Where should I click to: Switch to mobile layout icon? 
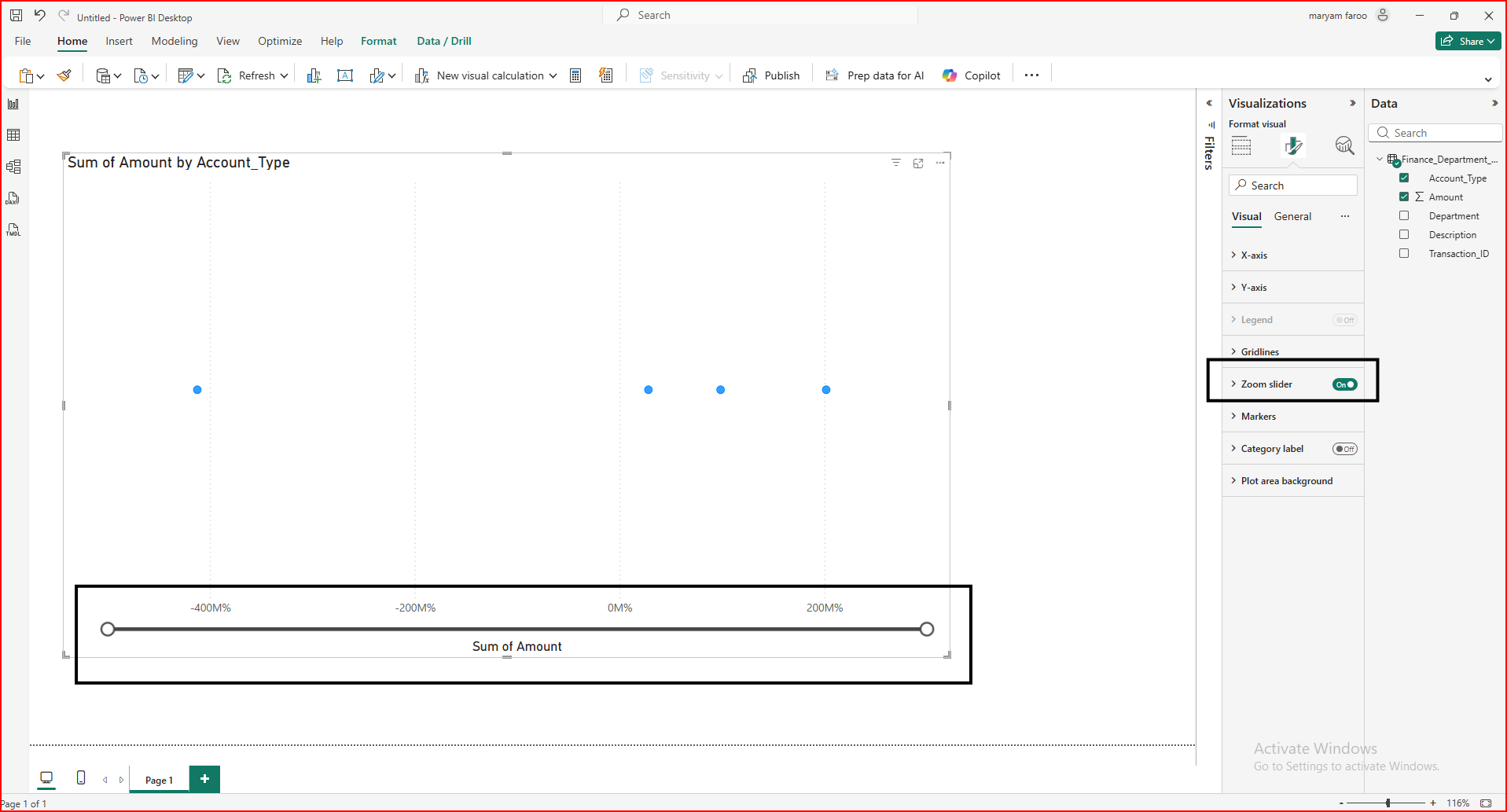(81, 778)
